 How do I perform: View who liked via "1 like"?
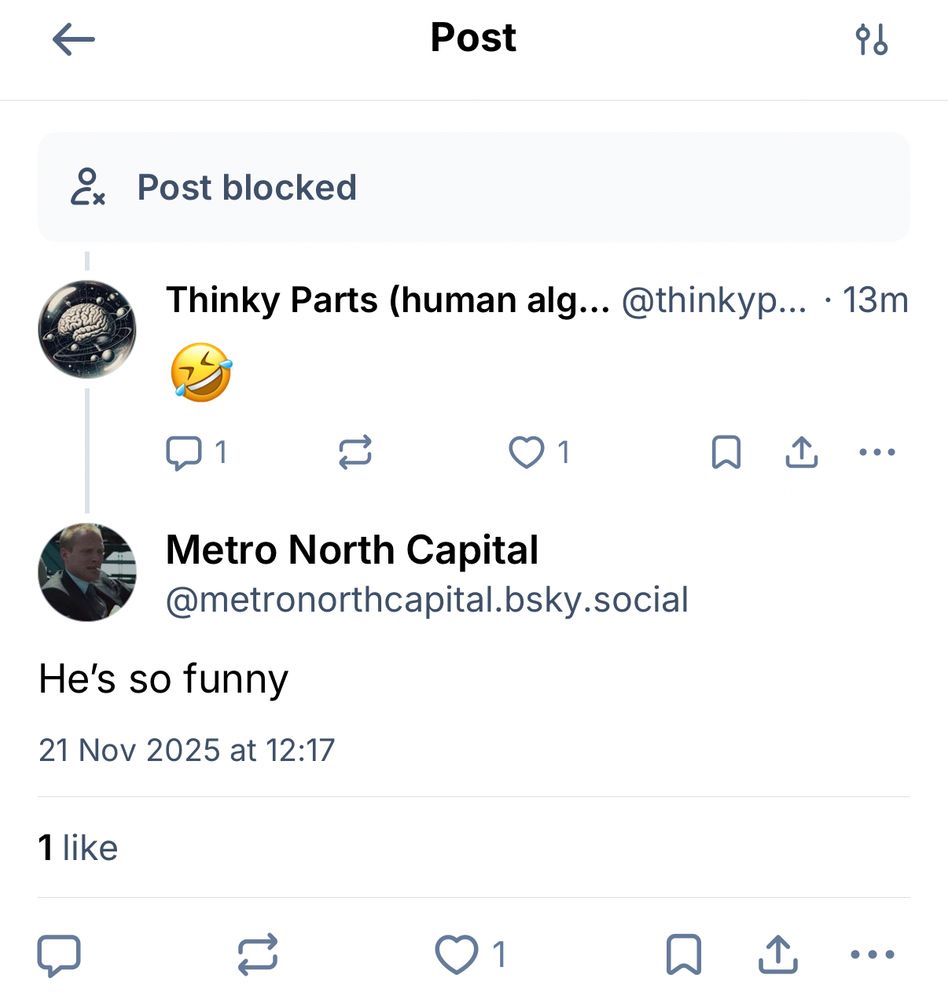78,848
